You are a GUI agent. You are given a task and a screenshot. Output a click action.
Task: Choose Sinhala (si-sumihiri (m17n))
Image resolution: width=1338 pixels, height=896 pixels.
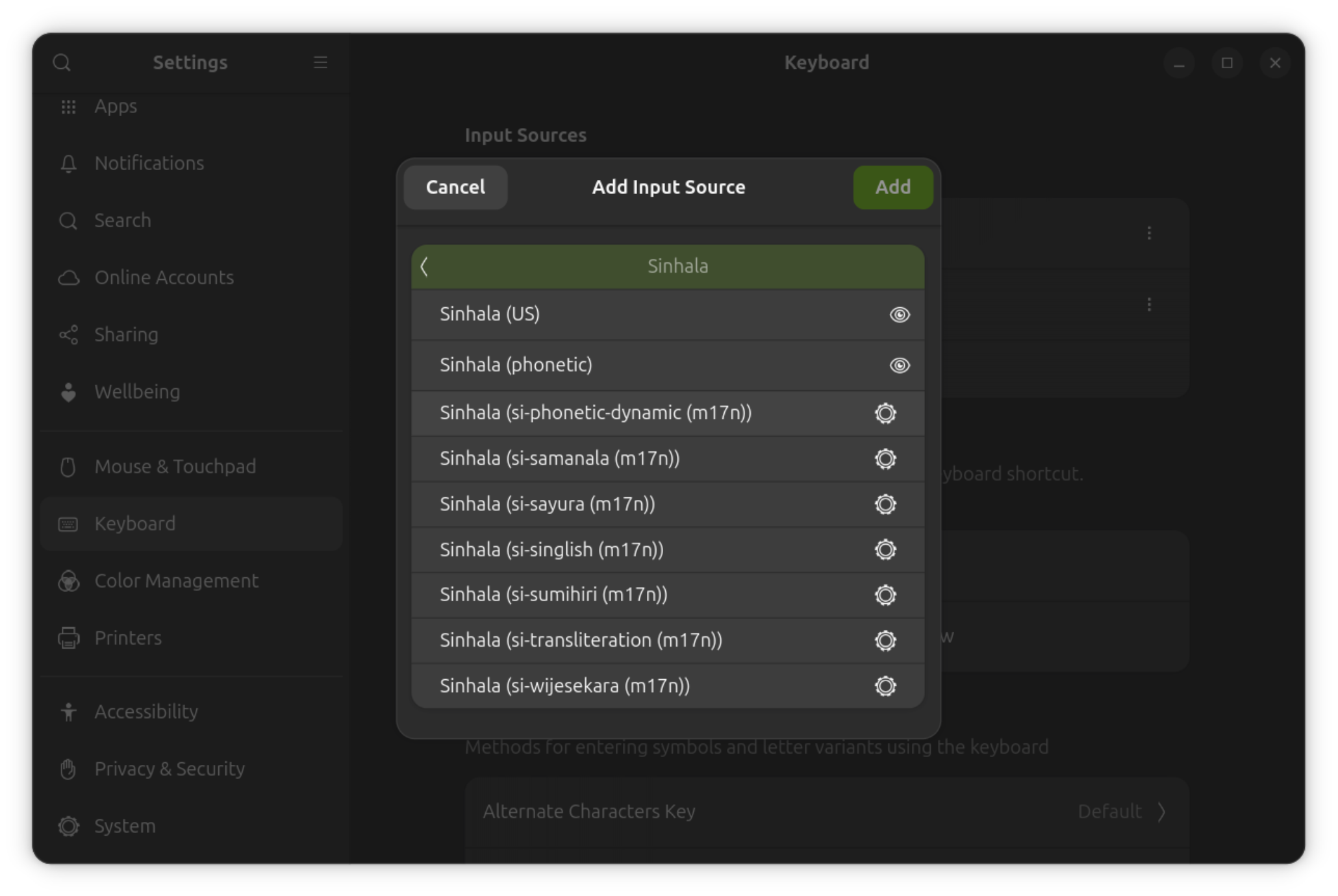pos(668,595)
